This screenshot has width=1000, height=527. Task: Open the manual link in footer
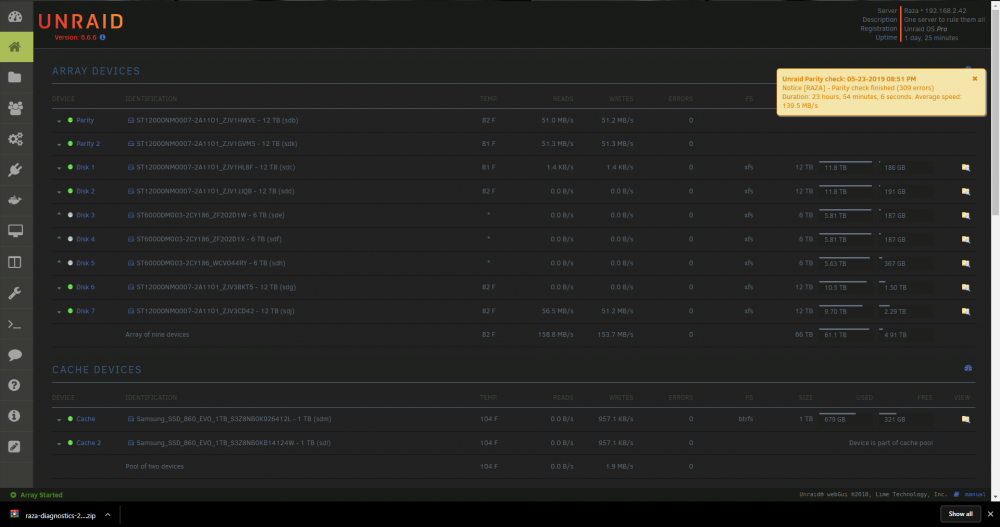pos(974,494)
